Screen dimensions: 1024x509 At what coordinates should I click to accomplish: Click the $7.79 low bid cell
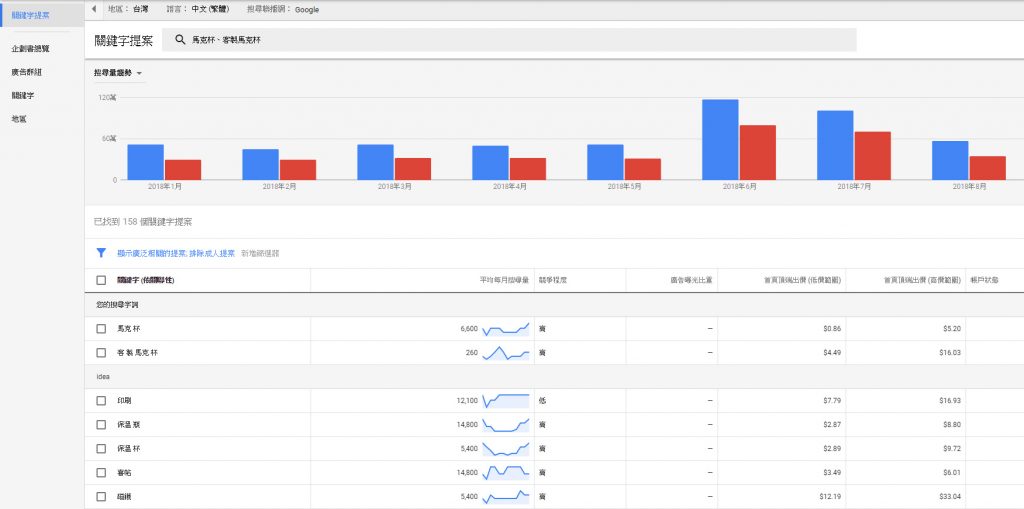(832, 401)
